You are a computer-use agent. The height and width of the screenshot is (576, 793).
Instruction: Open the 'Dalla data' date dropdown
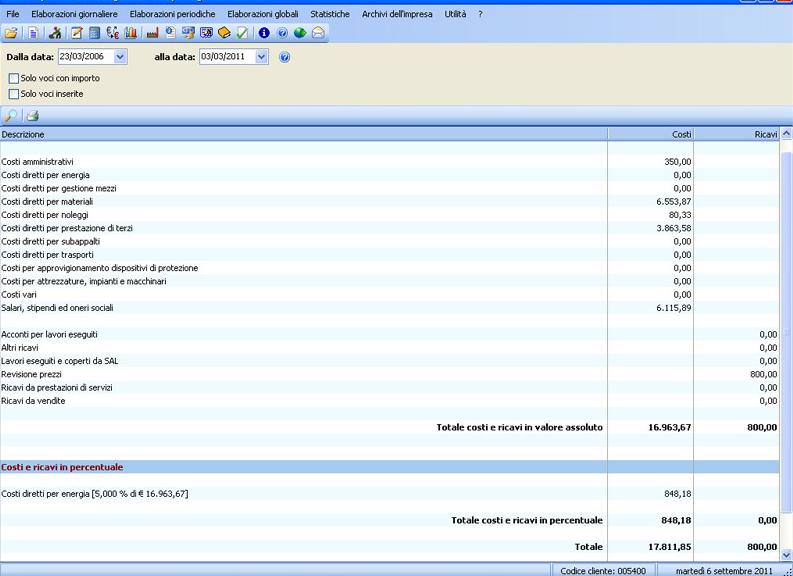[x=121, y=57]
